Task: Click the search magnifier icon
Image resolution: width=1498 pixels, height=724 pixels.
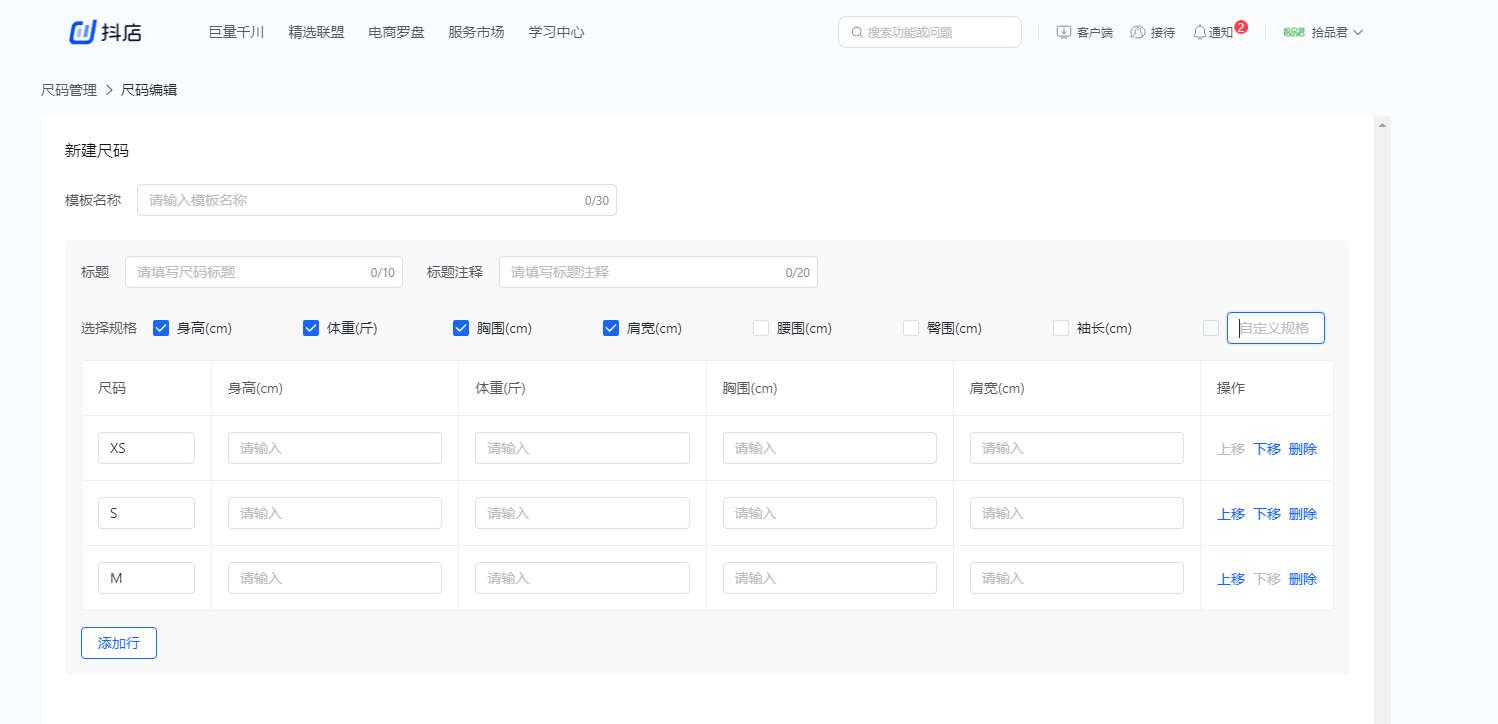Action: [x=857, y=32]
